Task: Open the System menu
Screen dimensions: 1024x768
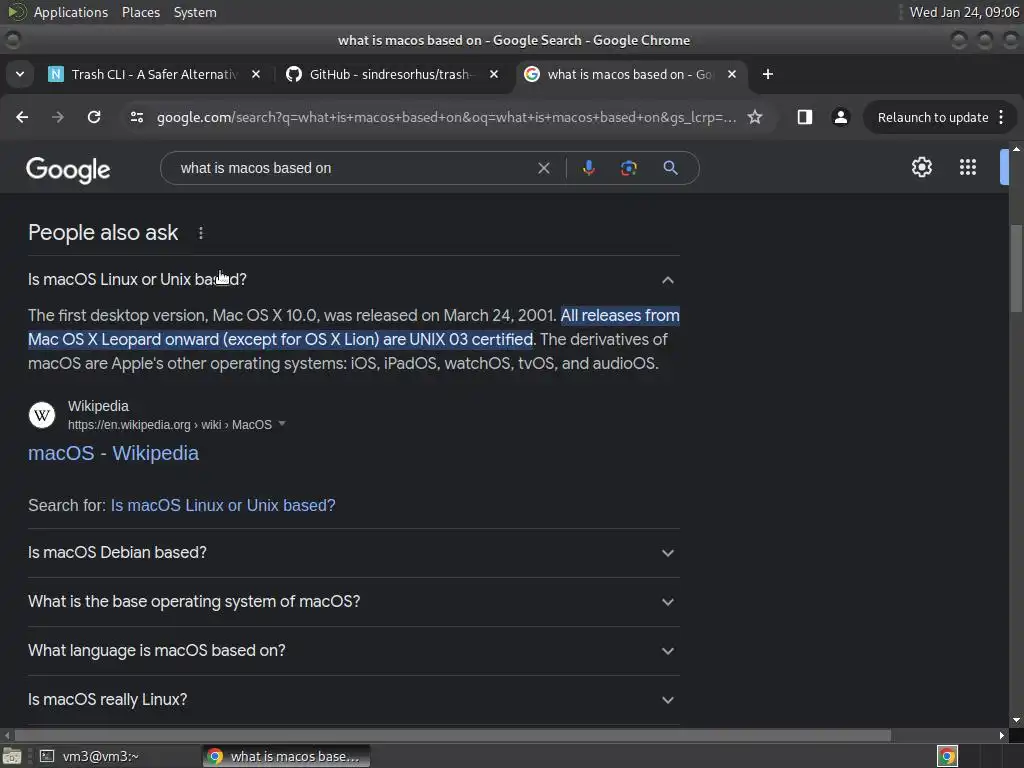Action: click(x=195, y=12)
